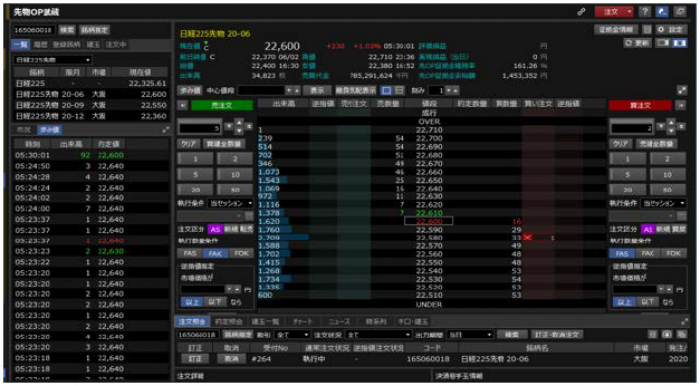Toggle sell-side FAK execution condition

point(216,253)
